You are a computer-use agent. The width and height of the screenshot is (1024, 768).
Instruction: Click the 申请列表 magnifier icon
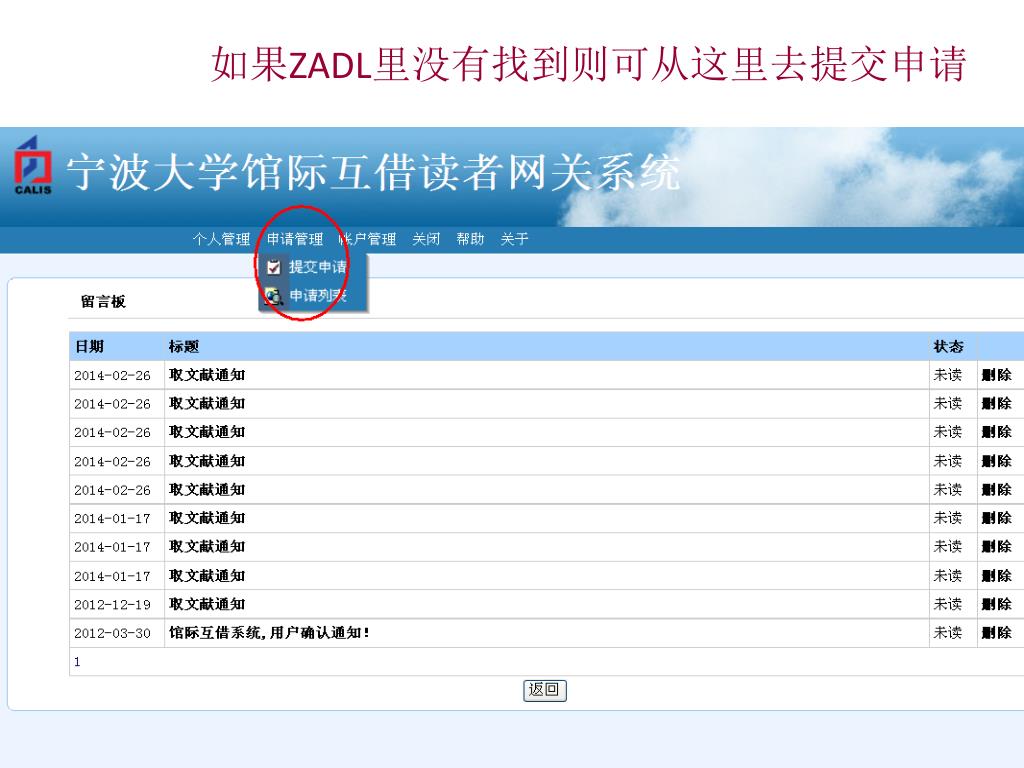pyautogui.click(x=274, y=296)
